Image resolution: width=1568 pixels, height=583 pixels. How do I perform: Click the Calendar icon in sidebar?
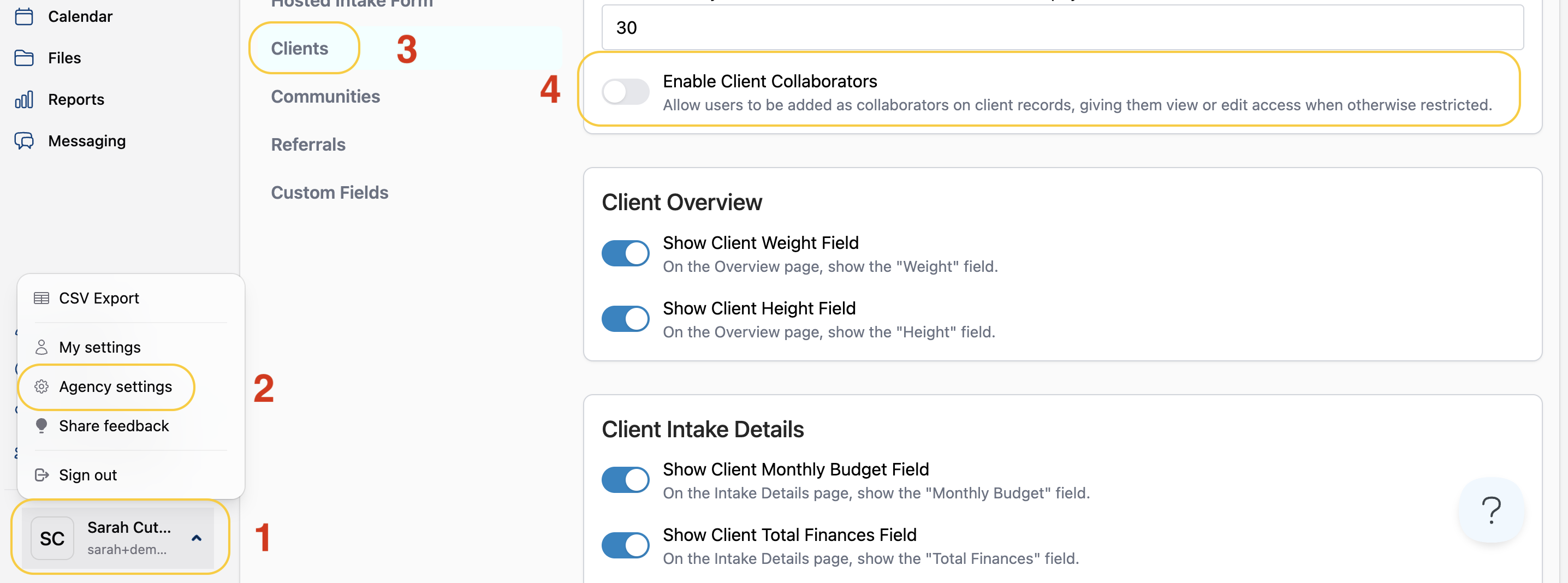point(23,16)
